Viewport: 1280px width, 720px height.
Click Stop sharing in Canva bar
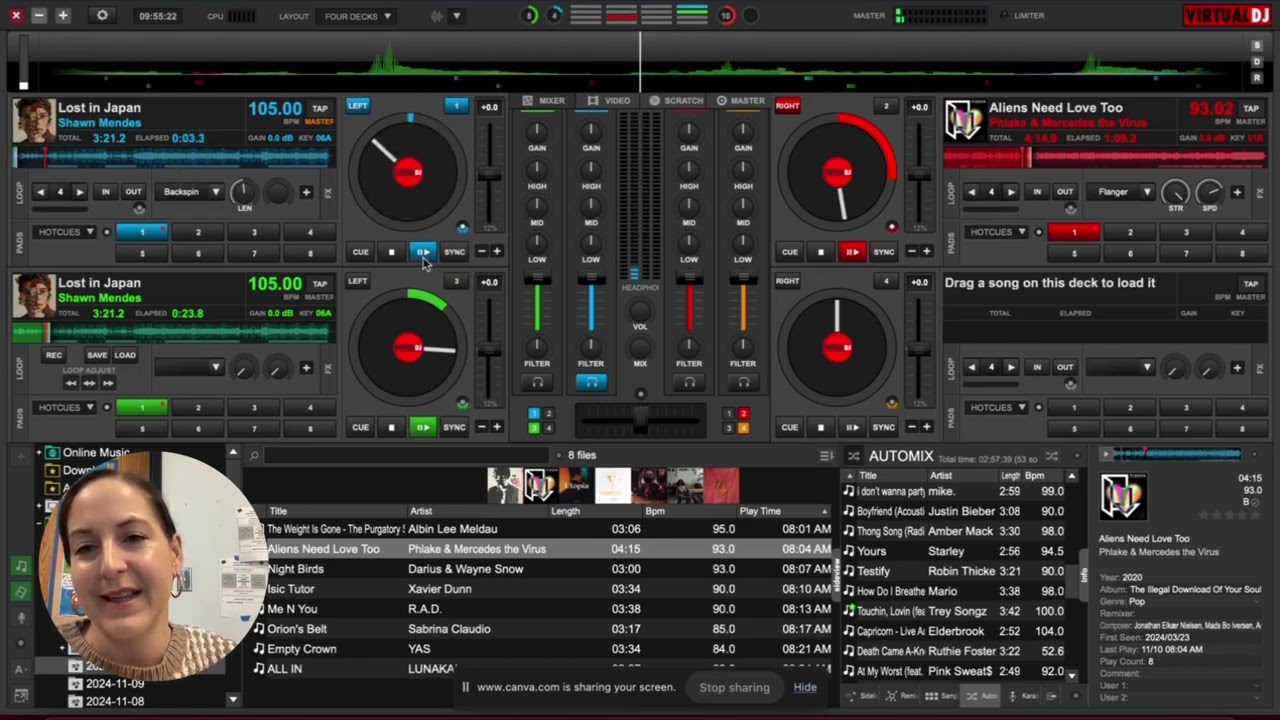(734, 688)
